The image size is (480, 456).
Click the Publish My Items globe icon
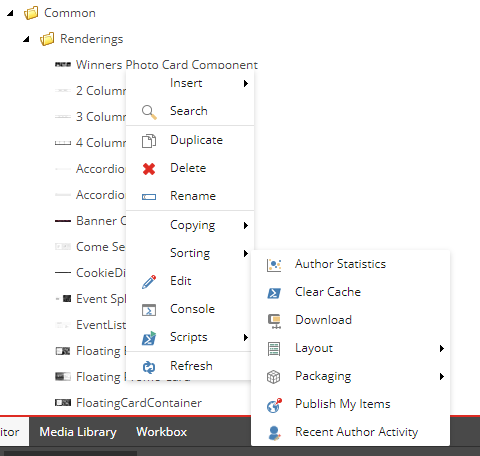[x=274, y=405]
